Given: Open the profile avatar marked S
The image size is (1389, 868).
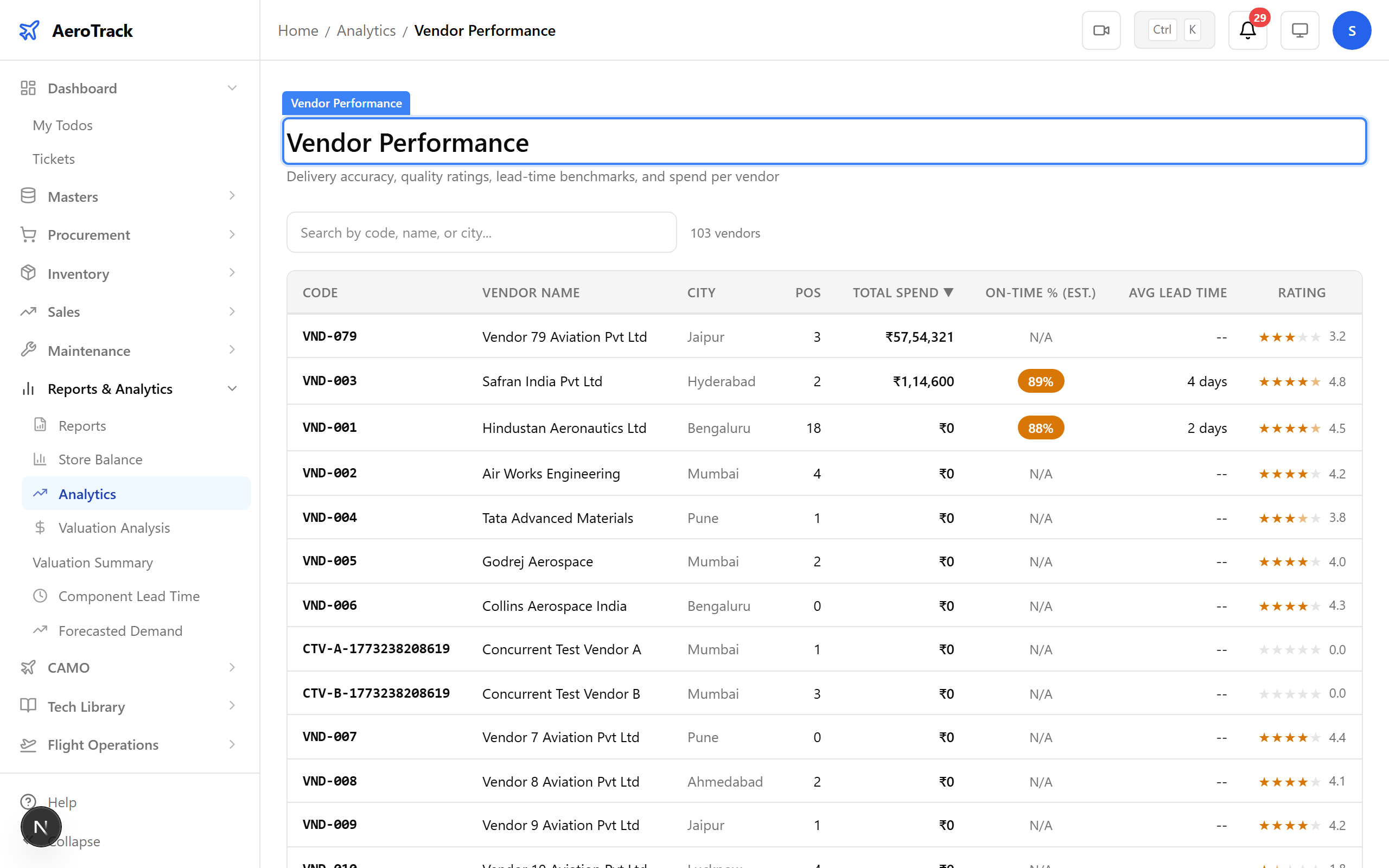Looking at the screenshot, I should click(1352, 30).
